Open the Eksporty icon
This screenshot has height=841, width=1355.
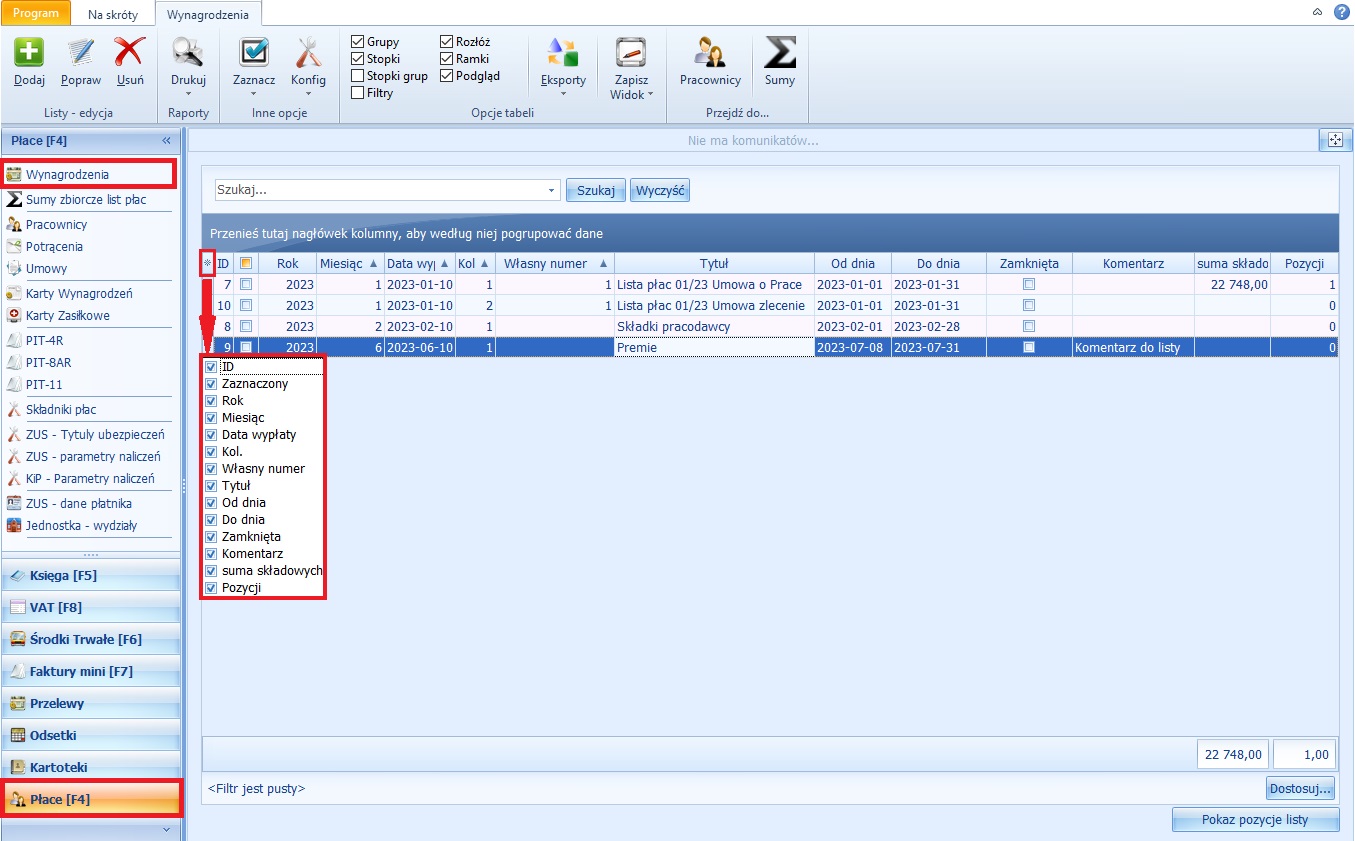563,52
